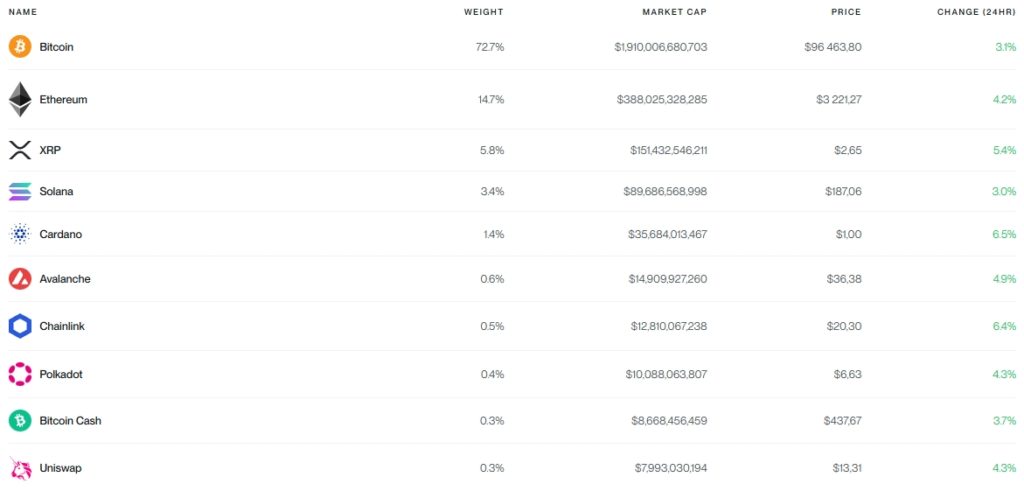Sort by Change (24hr) header

(976, 12)
